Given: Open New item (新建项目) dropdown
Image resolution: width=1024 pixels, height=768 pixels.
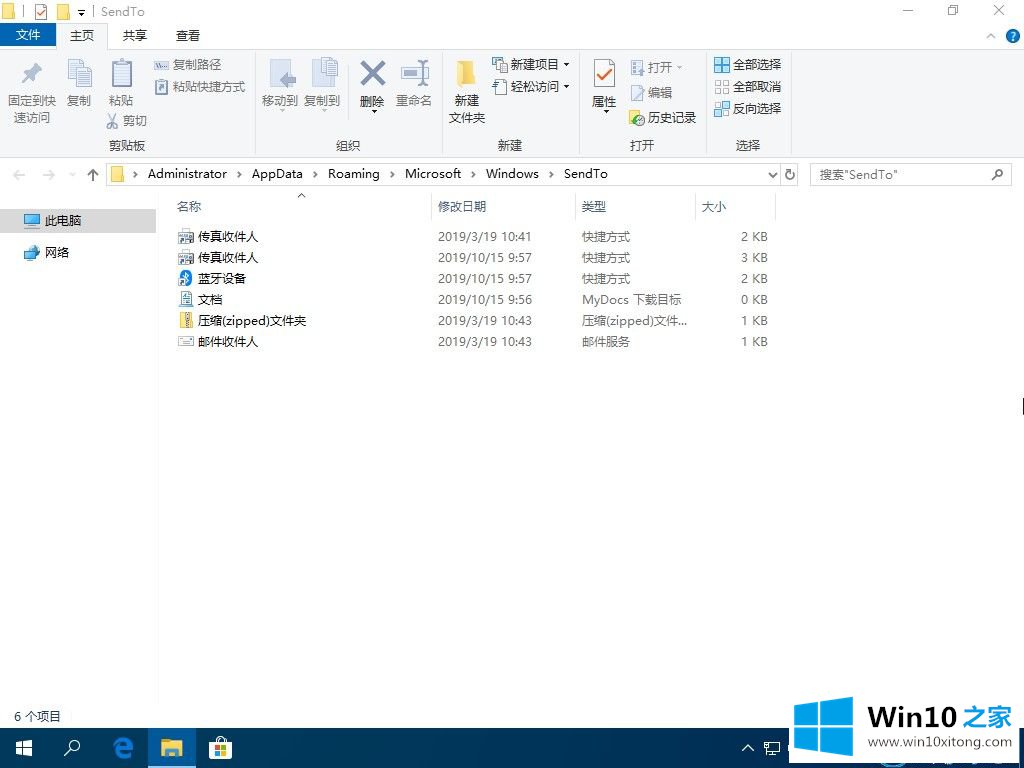Looking at the screenshot, I should [530, 65].
